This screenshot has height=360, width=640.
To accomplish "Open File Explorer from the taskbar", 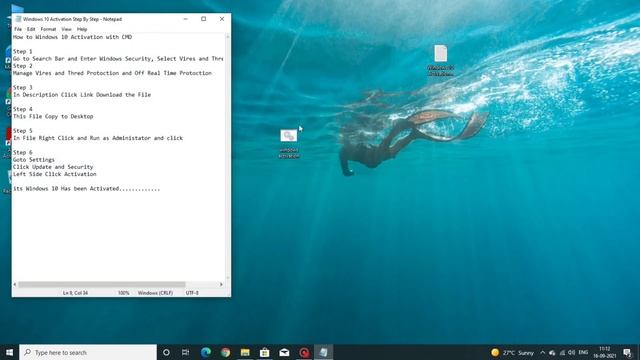I will click(x=245, y=352).
